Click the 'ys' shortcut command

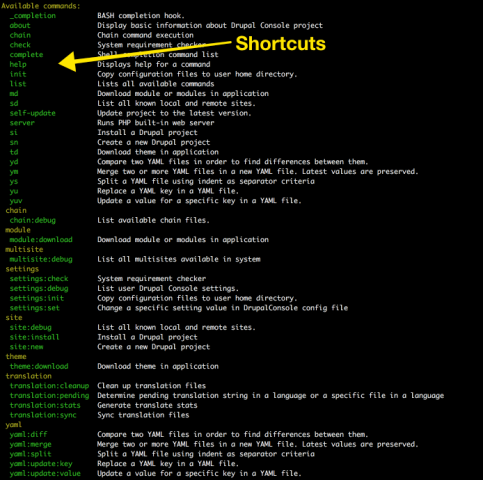pos(14,181)
